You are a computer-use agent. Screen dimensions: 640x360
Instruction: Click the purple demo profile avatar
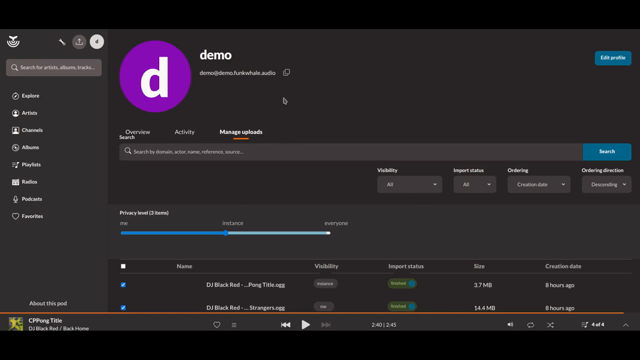(x=155, y=76)
